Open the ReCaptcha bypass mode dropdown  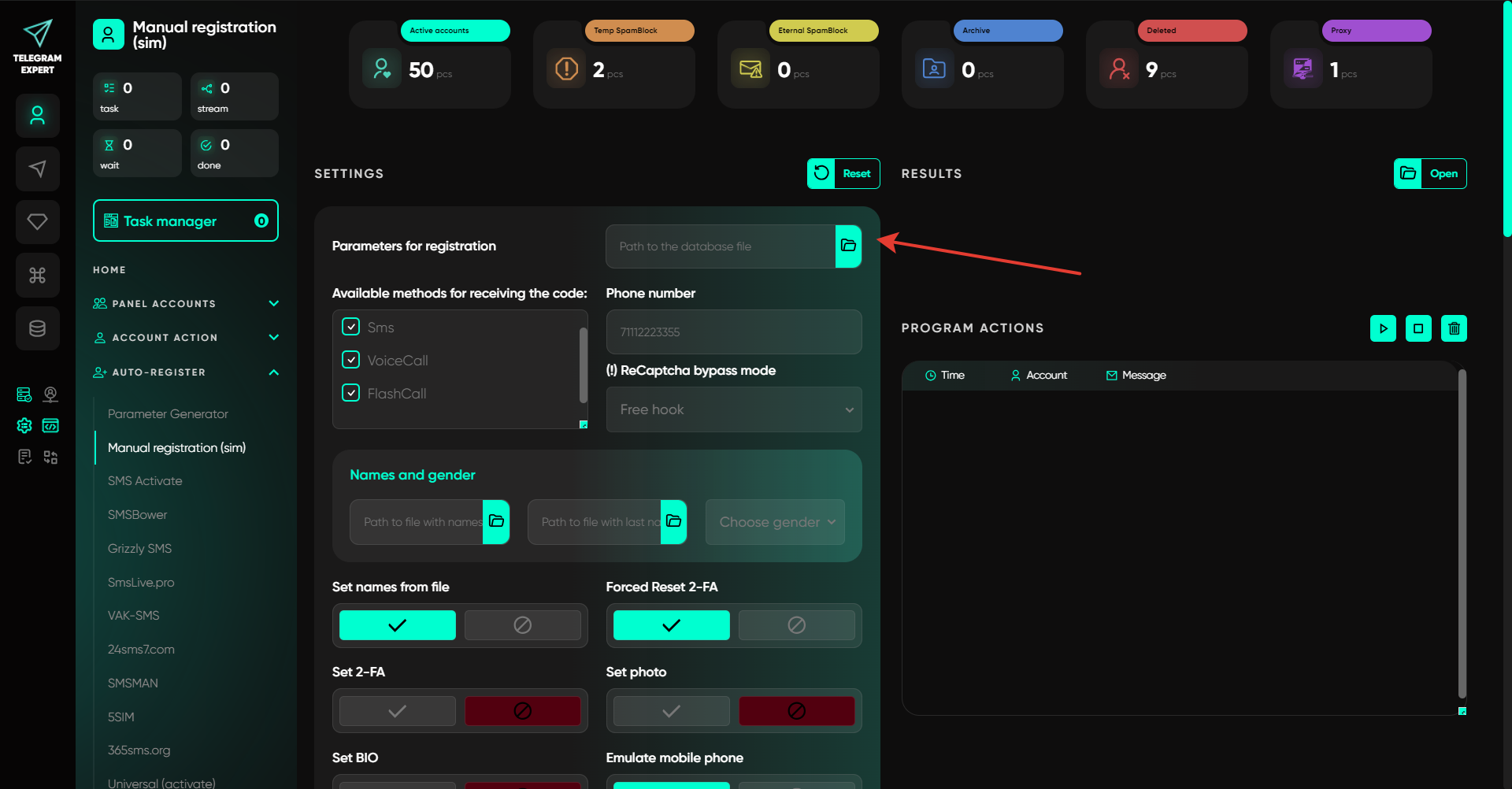tap(733, 409)
